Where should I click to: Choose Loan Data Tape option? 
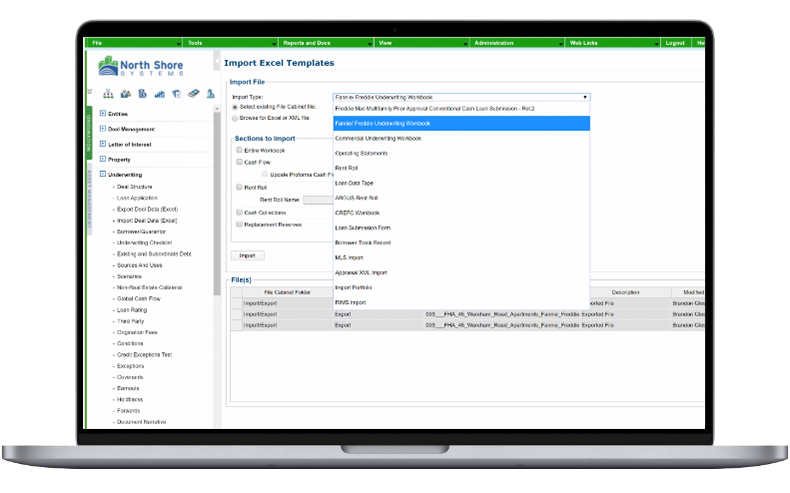pos(462,183)
